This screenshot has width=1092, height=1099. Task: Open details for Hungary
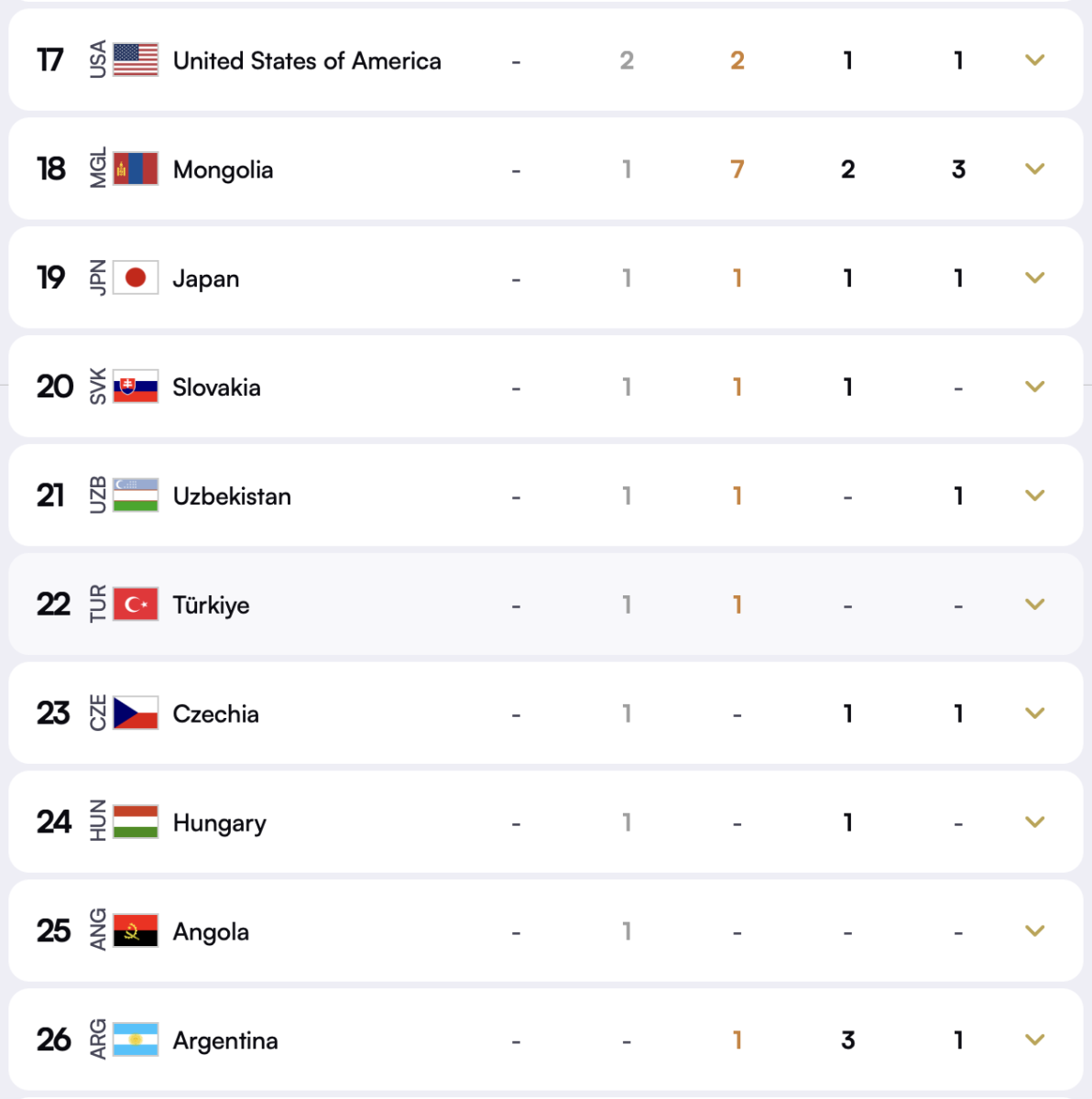[x=1034, y=822]
